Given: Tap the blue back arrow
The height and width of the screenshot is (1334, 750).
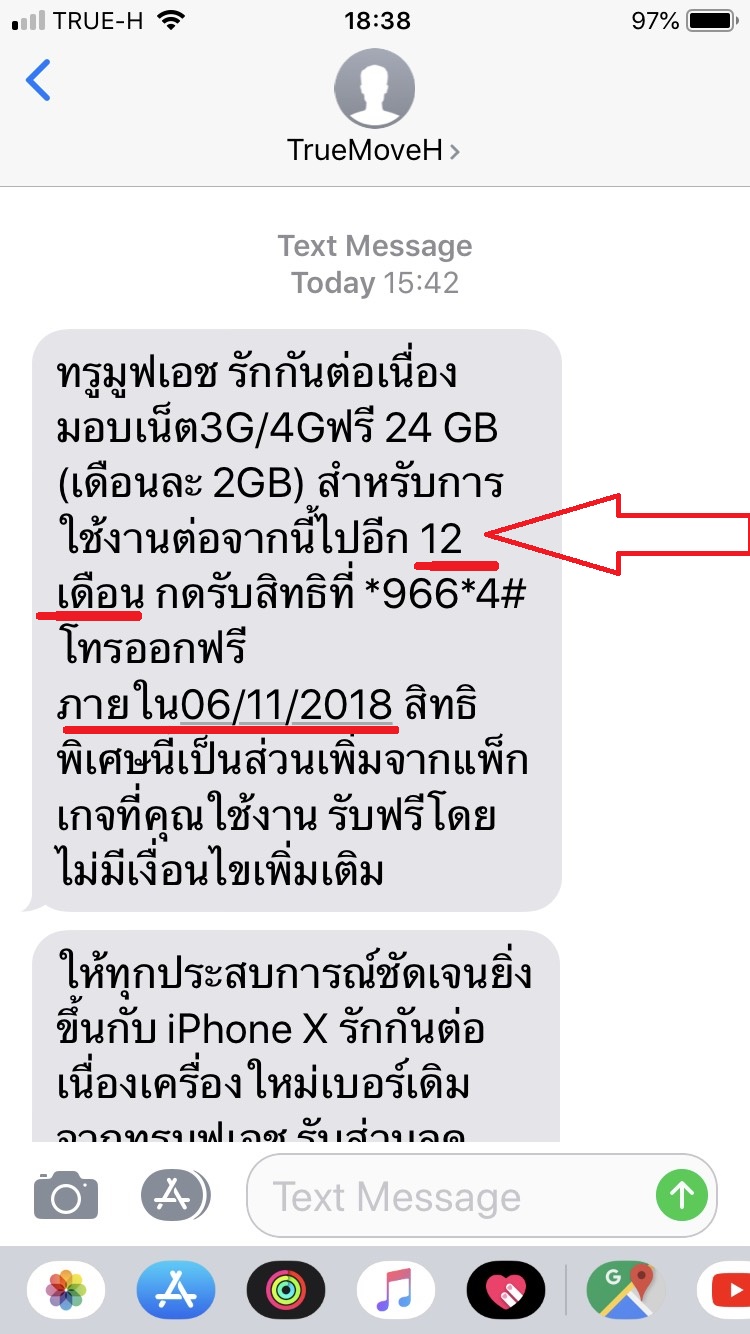Looking at the screenshot, I should (x=38, y=80).
